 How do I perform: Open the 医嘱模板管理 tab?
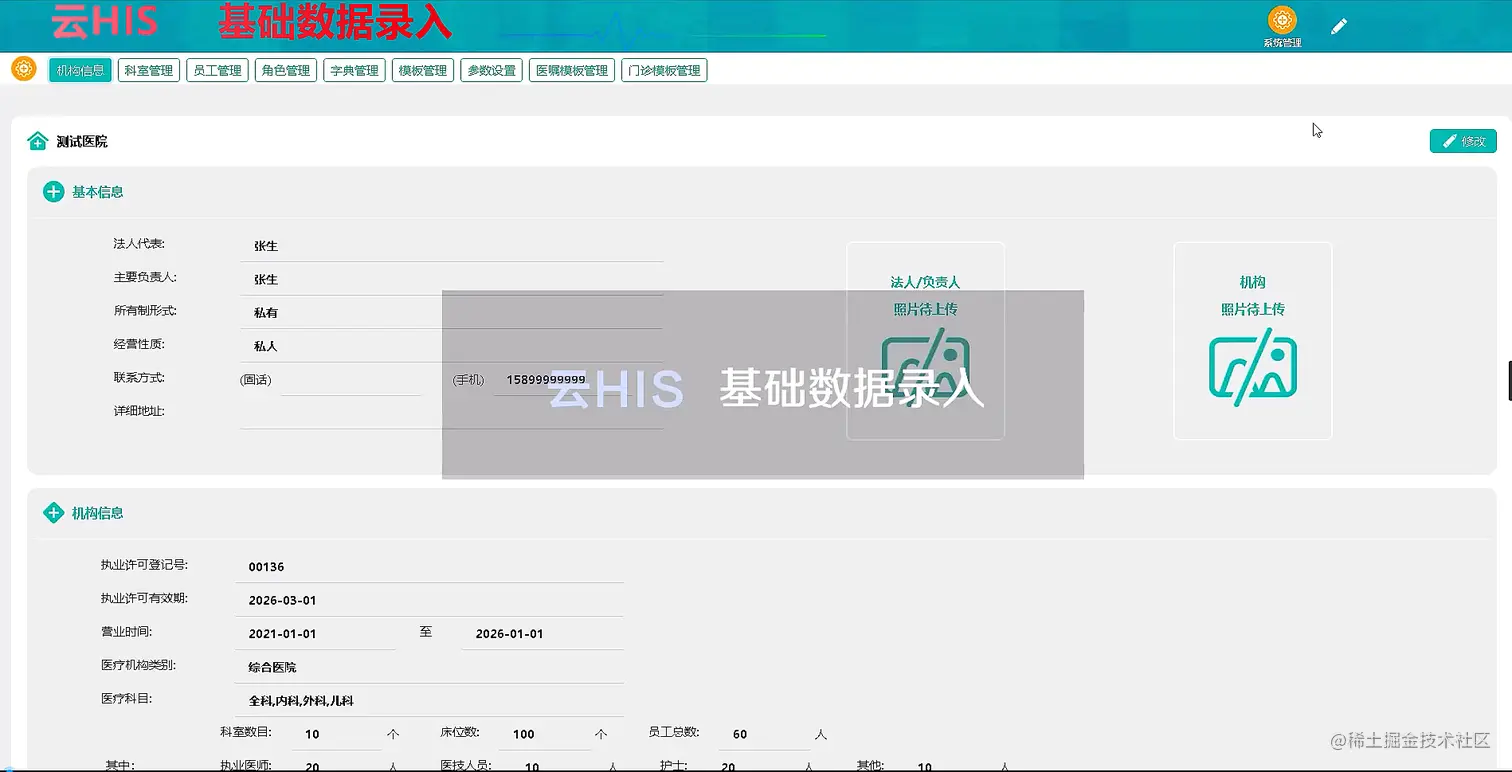(x=572, y=70)
